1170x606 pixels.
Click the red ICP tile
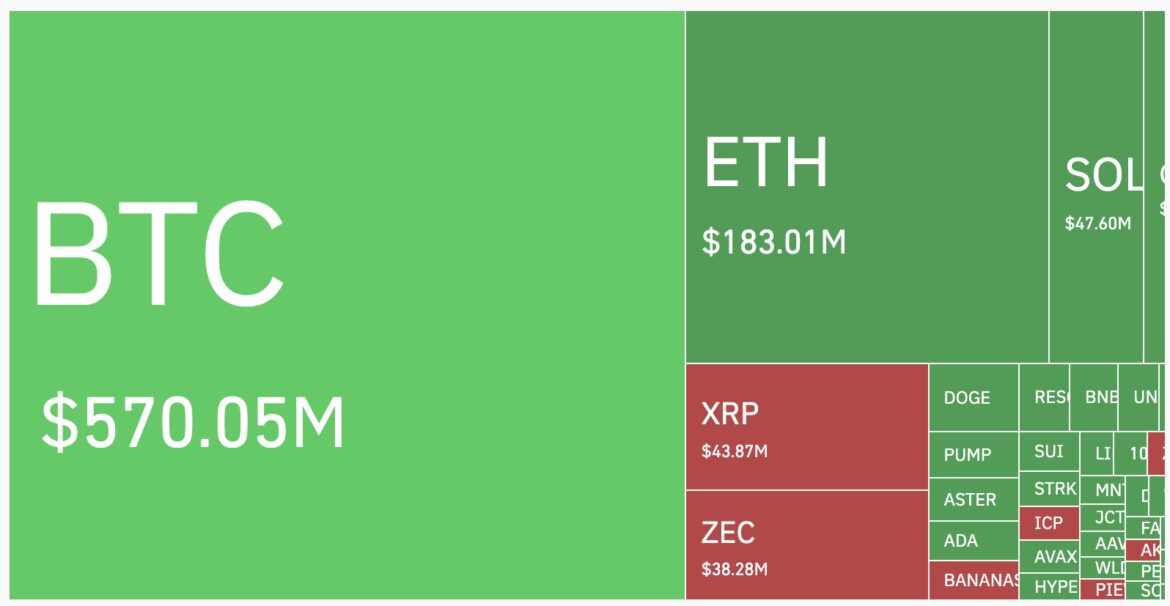1049,523
